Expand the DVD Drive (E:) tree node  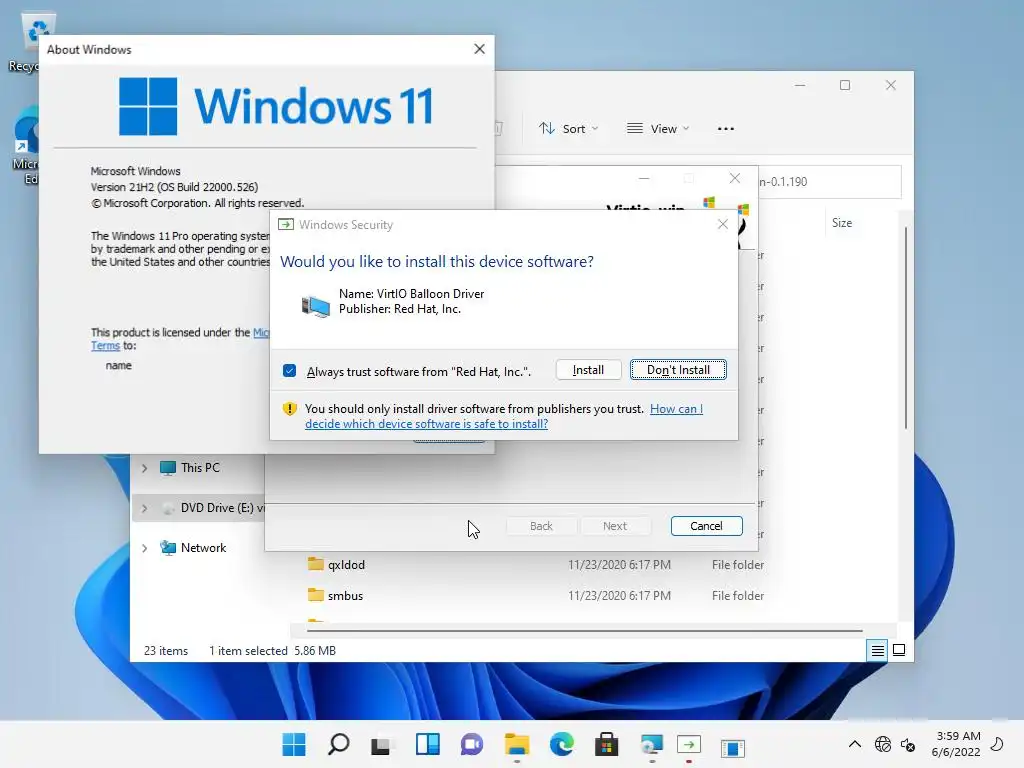coord(145,508)
